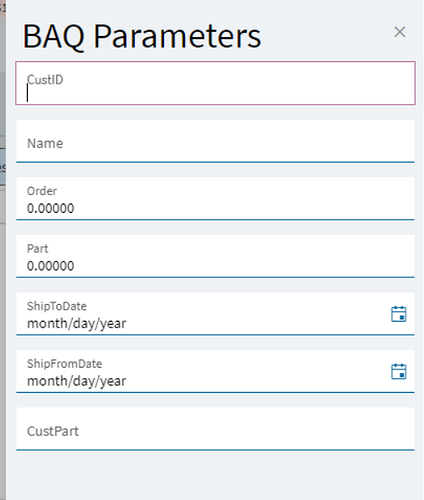The height and width of the screenshot is (500, 424).
Task: Select the Part numeric value 0.00000
Action: click(50, 266)
